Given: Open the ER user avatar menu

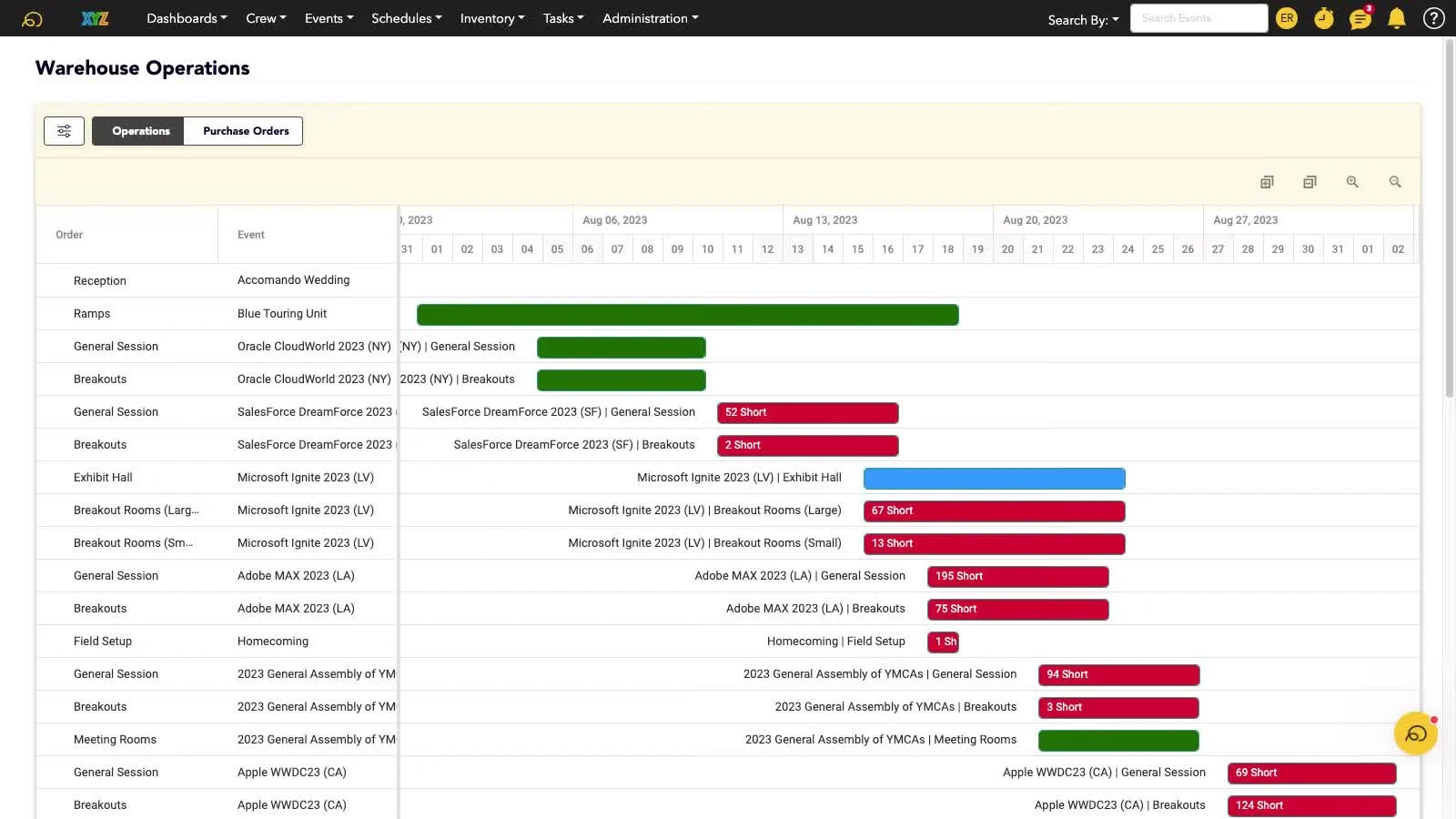Looking at the screenshot, I should [1287, 18].
